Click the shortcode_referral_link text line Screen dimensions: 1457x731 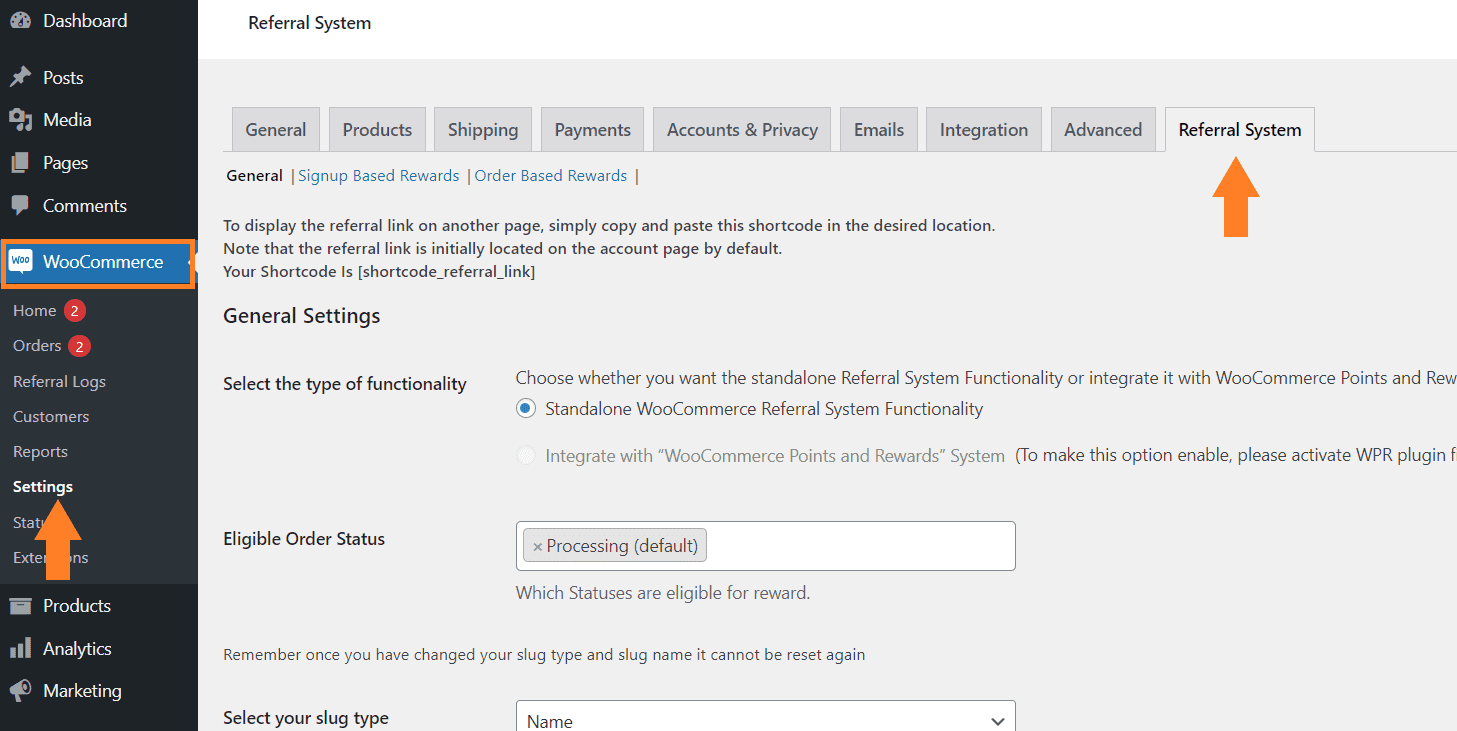click(379, 272)
